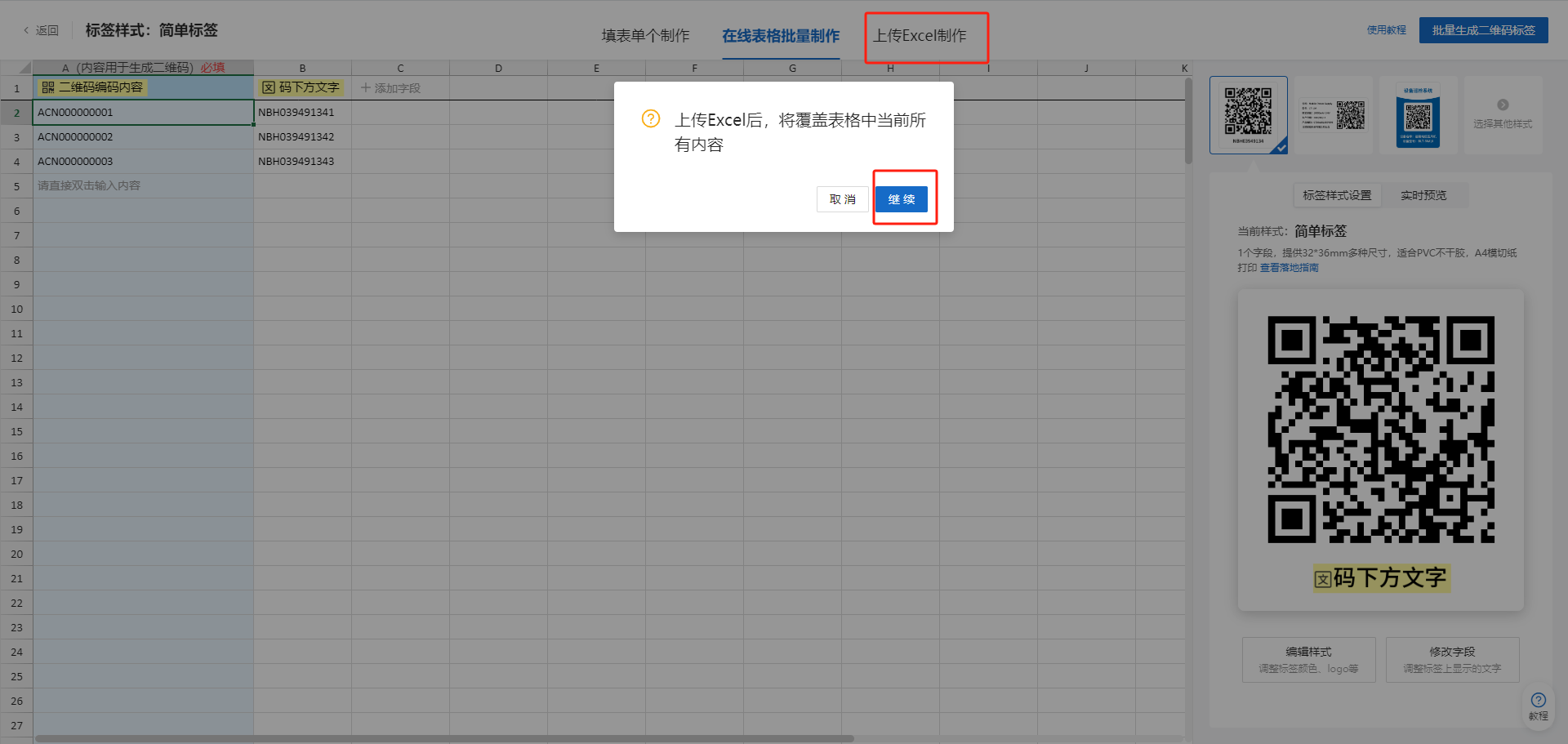The width and height of the screenshot is (1568, 744).
Task: Click 当前样式 简单标签 text
Action: 1292,231
